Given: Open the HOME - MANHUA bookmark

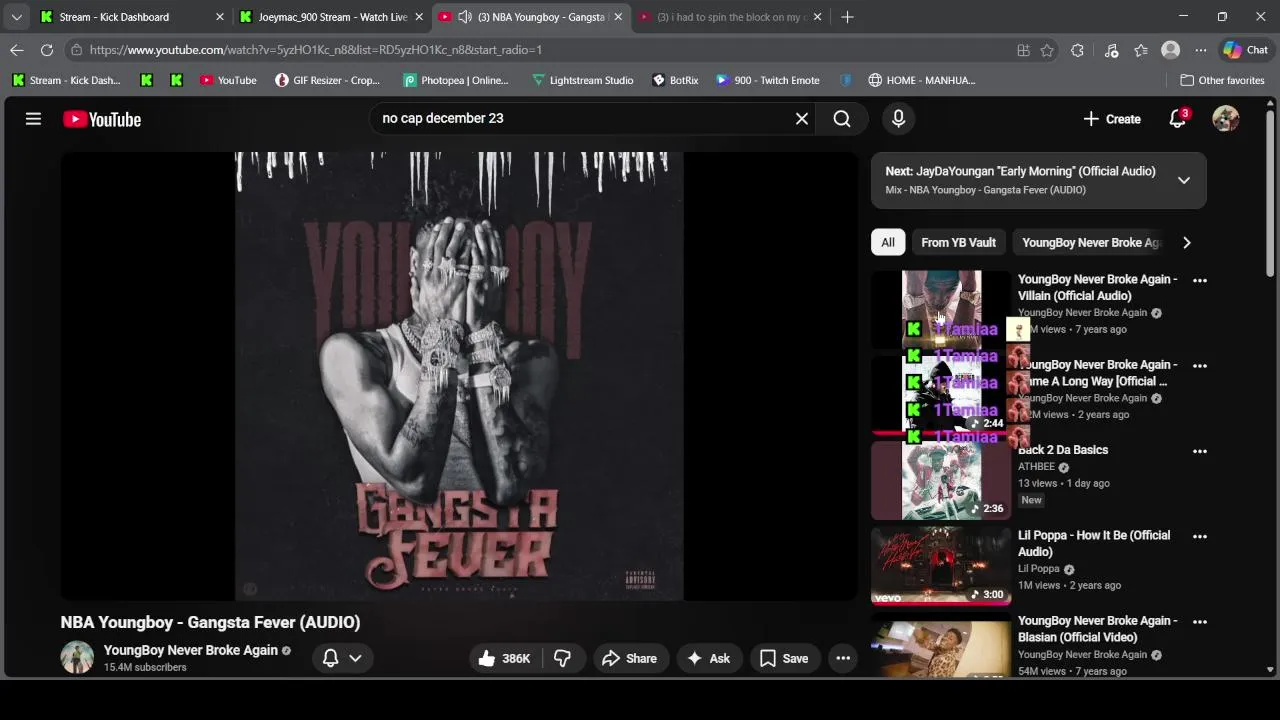Looking at the screenshot, I should click(922, 80).
